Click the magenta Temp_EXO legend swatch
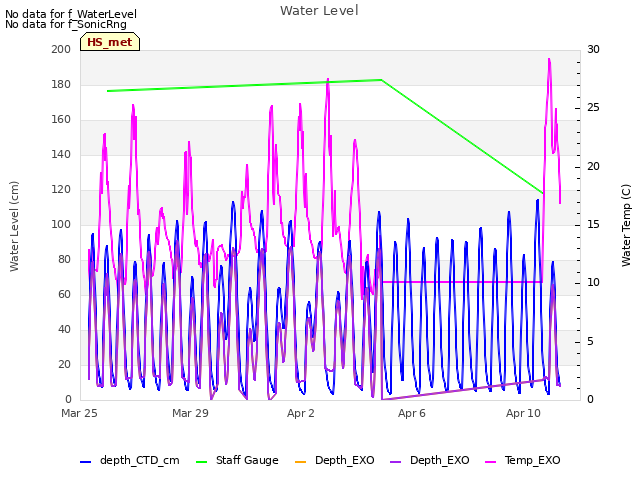Screen dimensions: 640x480 (x=490, y=462)
